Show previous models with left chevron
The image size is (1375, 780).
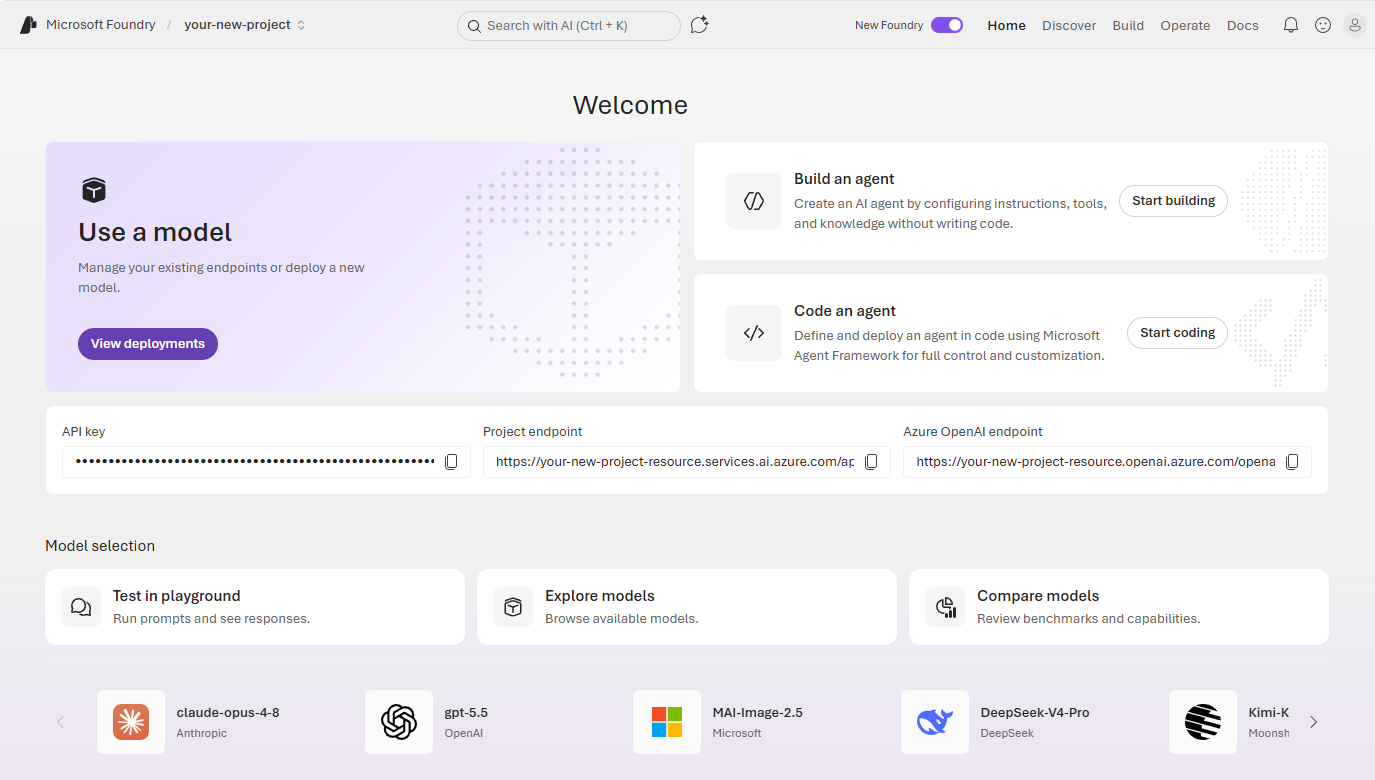point(60,722)
